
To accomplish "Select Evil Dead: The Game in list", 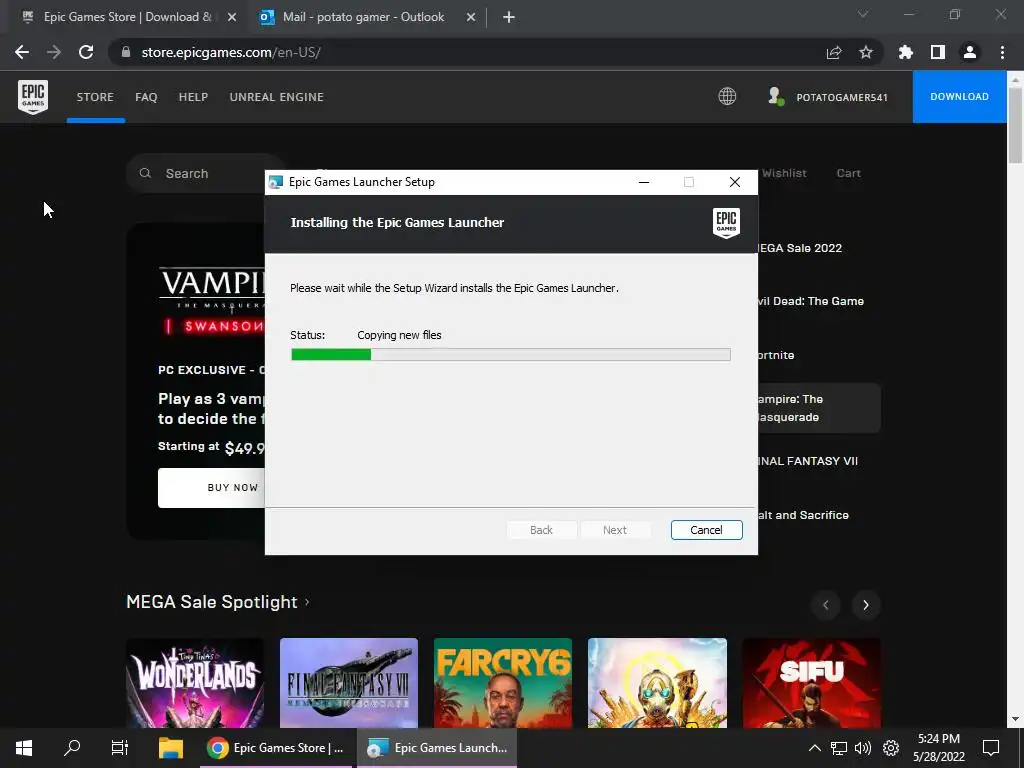I will pos(810,301).
